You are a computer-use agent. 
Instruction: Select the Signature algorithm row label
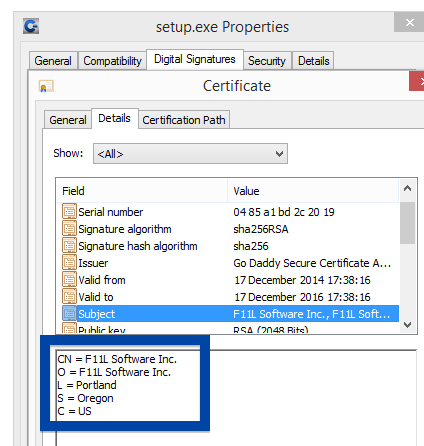[x=125, y=229]
